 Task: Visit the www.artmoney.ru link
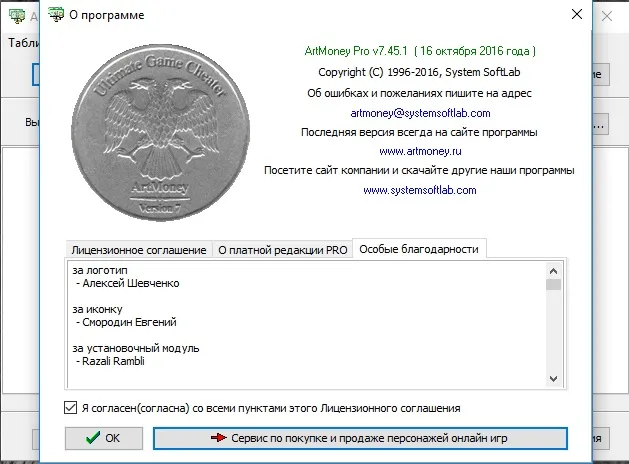420,151
